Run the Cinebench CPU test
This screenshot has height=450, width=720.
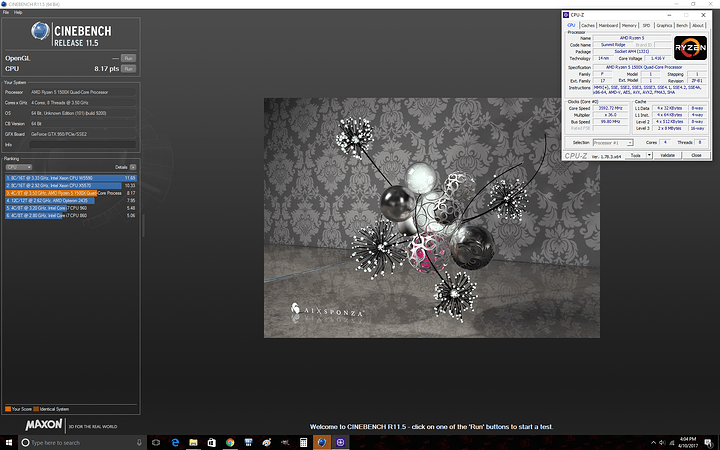point(129,68)
